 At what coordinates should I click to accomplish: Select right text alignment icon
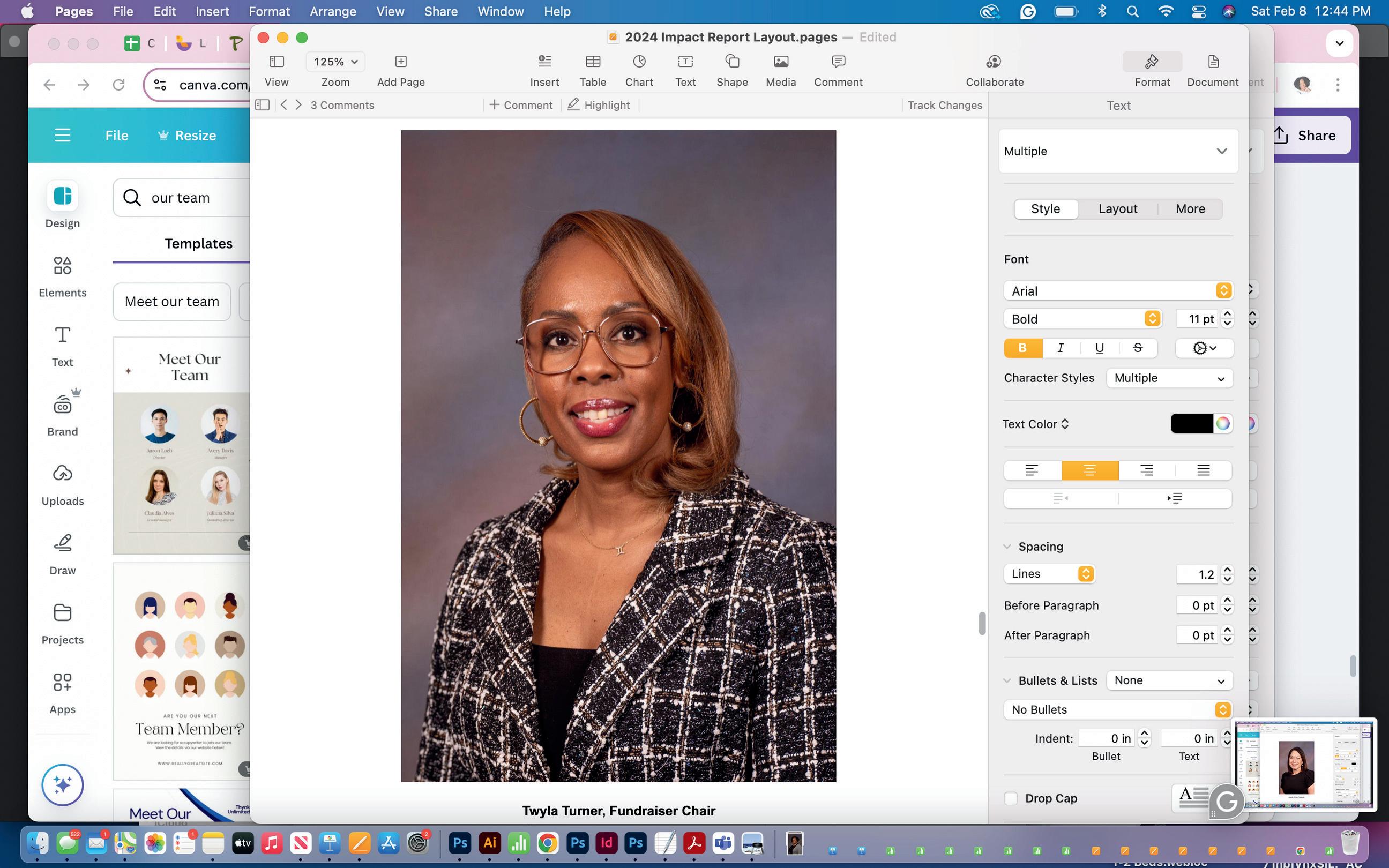point(1146,470)
